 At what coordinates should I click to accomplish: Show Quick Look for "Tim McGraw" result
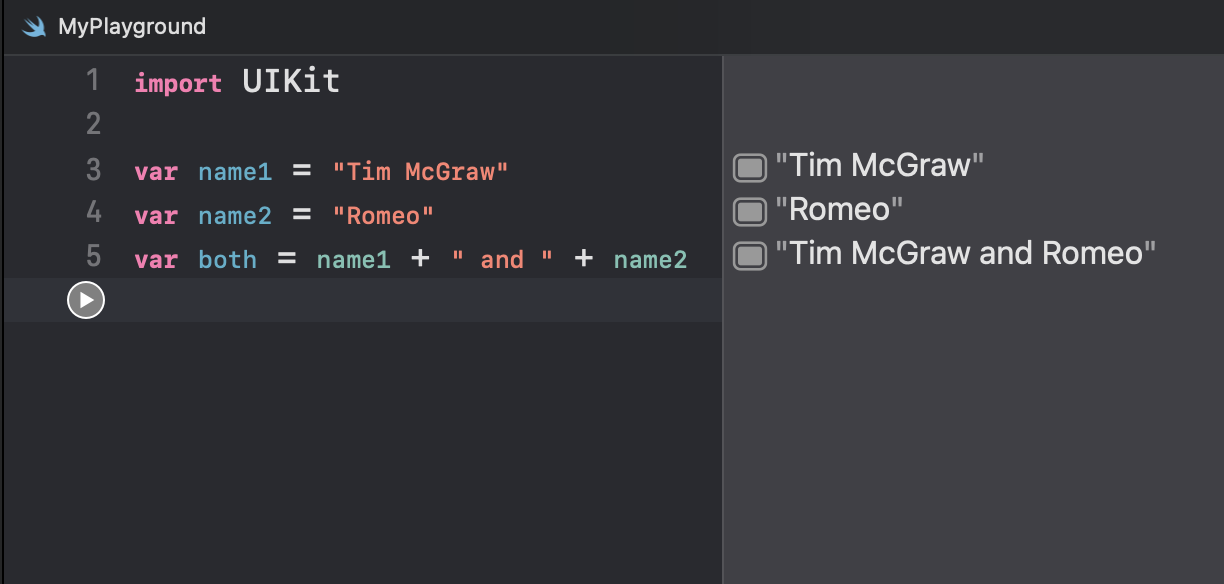[x=749, y=167]
